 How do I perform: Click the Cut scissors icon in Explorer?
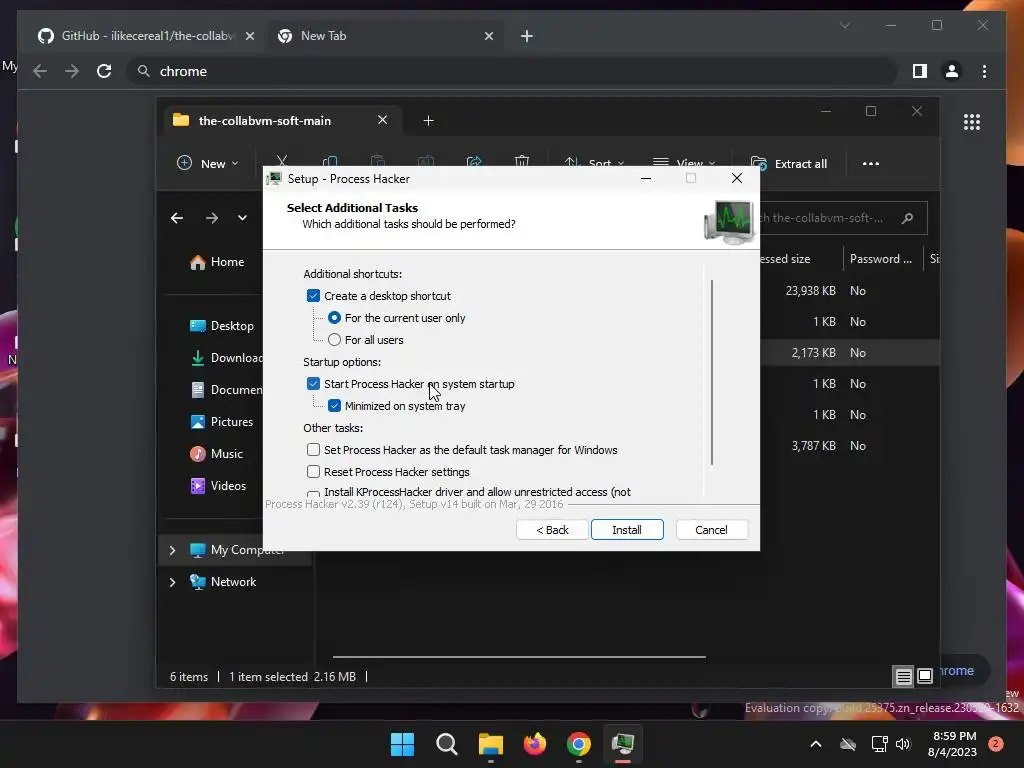click(x=282, y=161)
